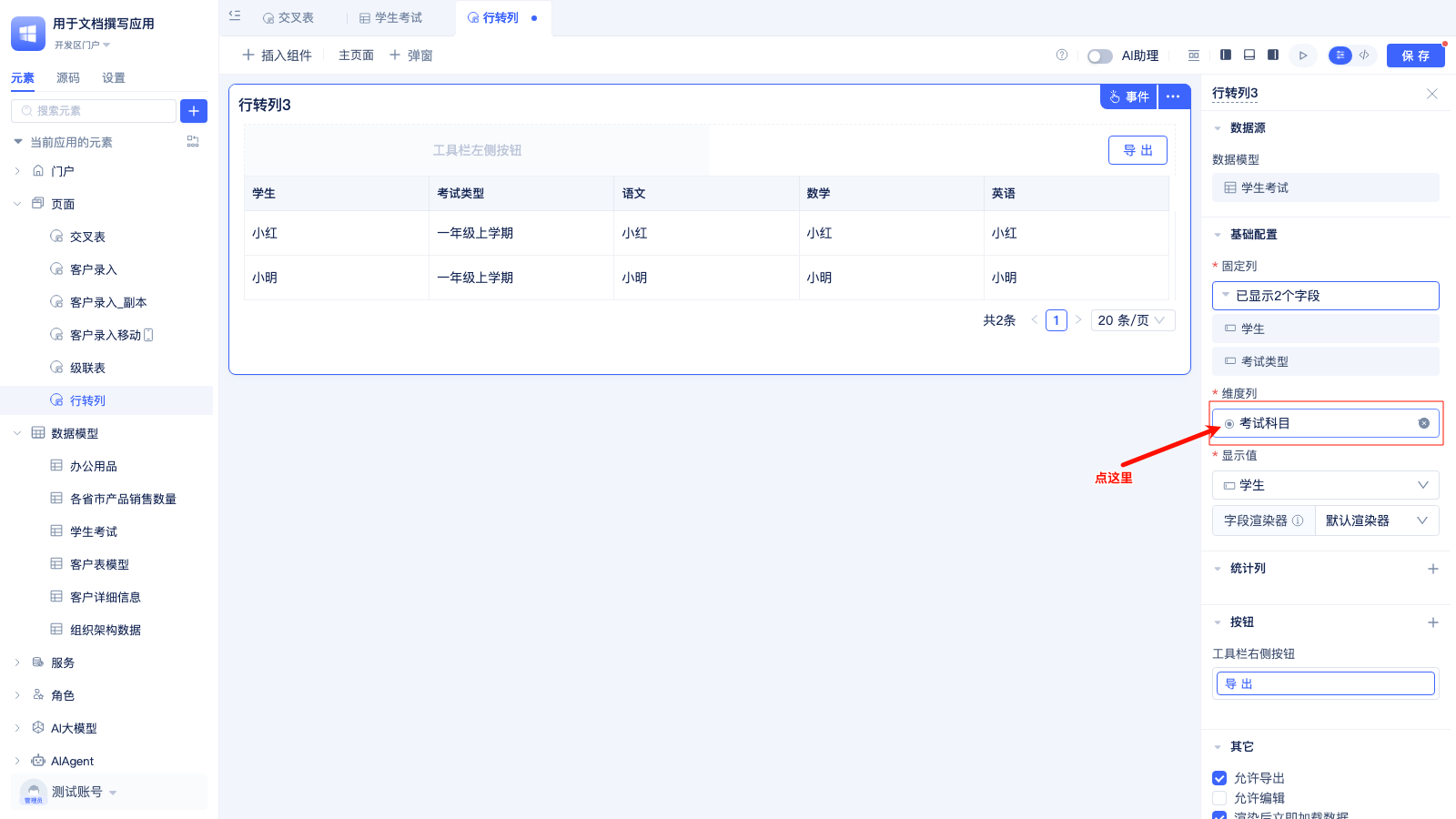Open the 显示值 学生 dropdown
This screenshot has width=1456, height=819.
1326,485
